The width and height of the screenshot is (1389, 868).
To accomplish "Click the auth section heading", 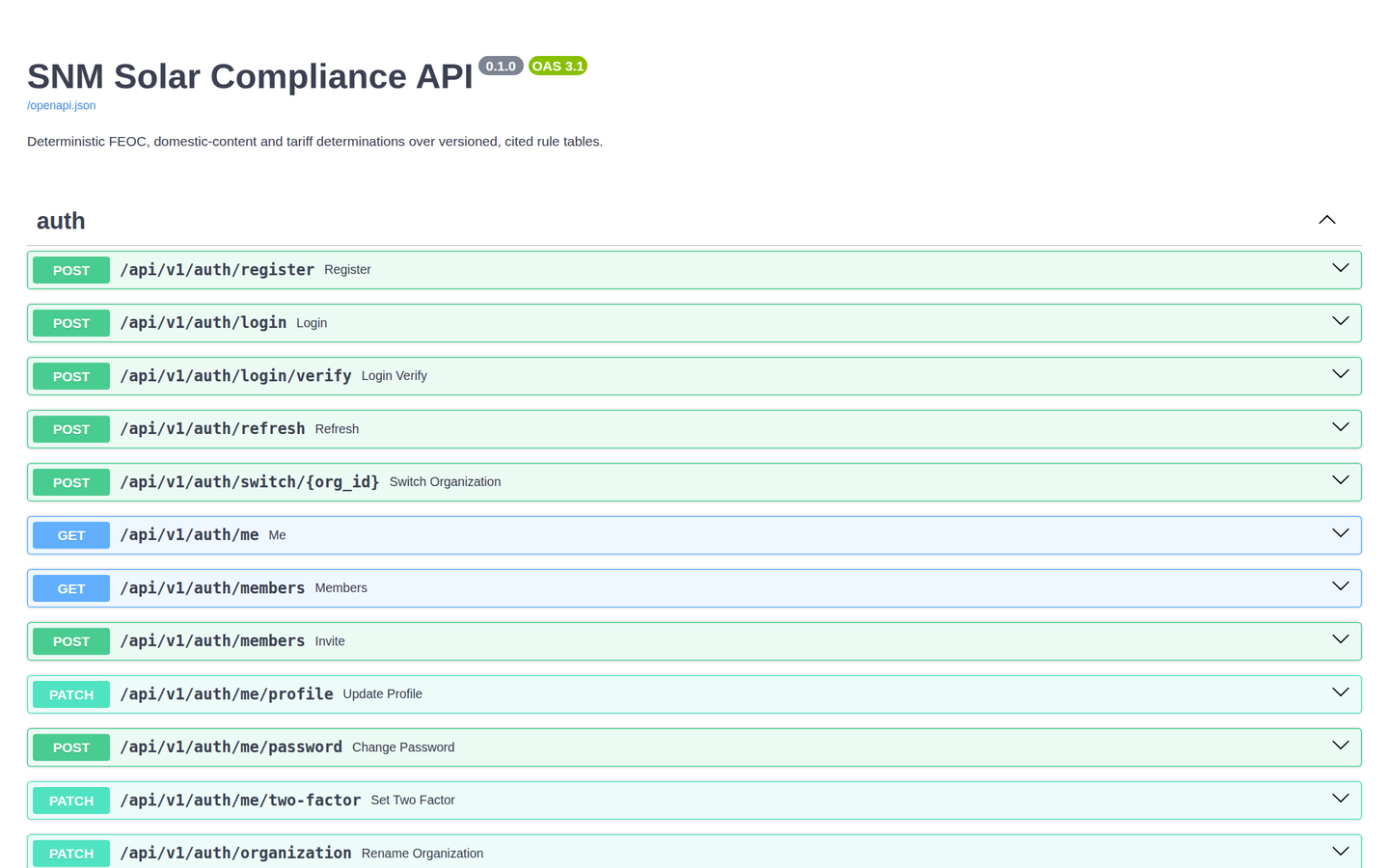I will [x=61, y=221].
